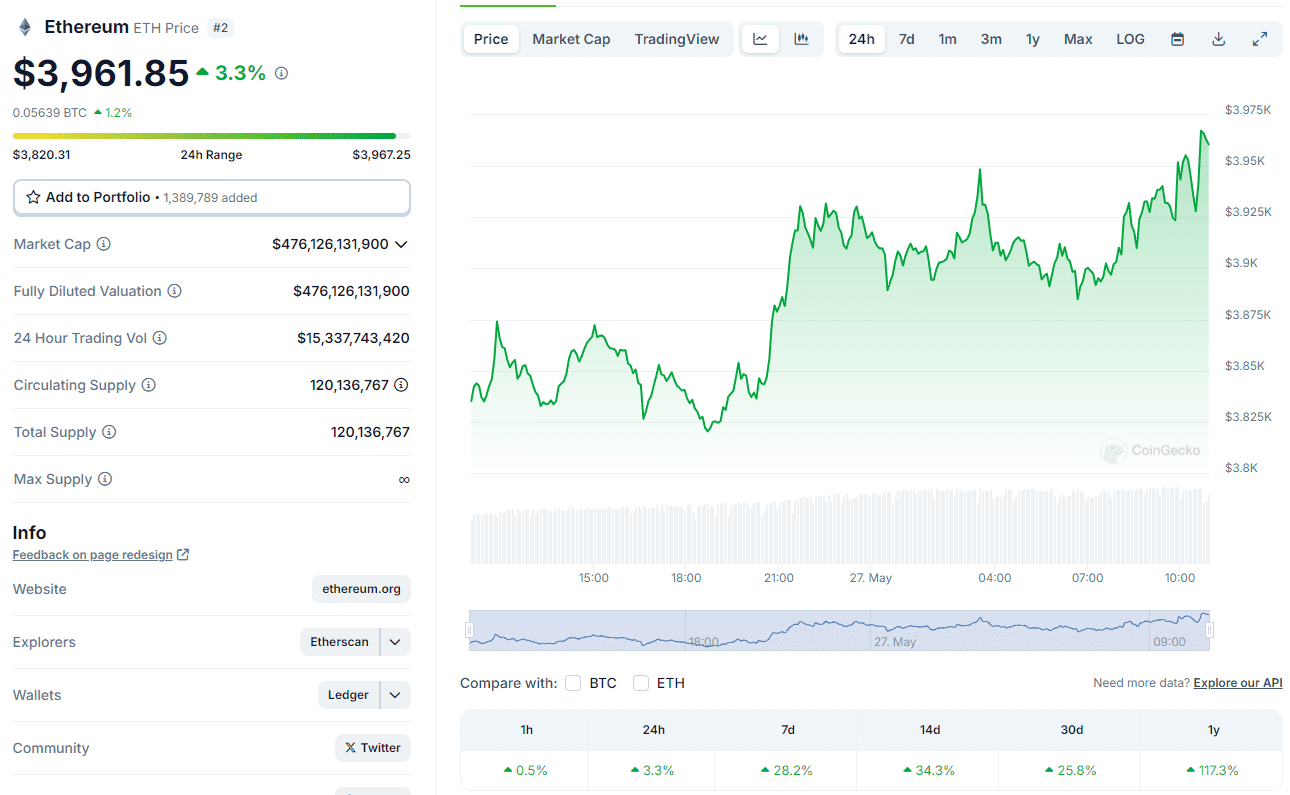The height and width of the screenshot is (795, 1290).
Task: Select the 1m time range
Action: tap(947, 39)
